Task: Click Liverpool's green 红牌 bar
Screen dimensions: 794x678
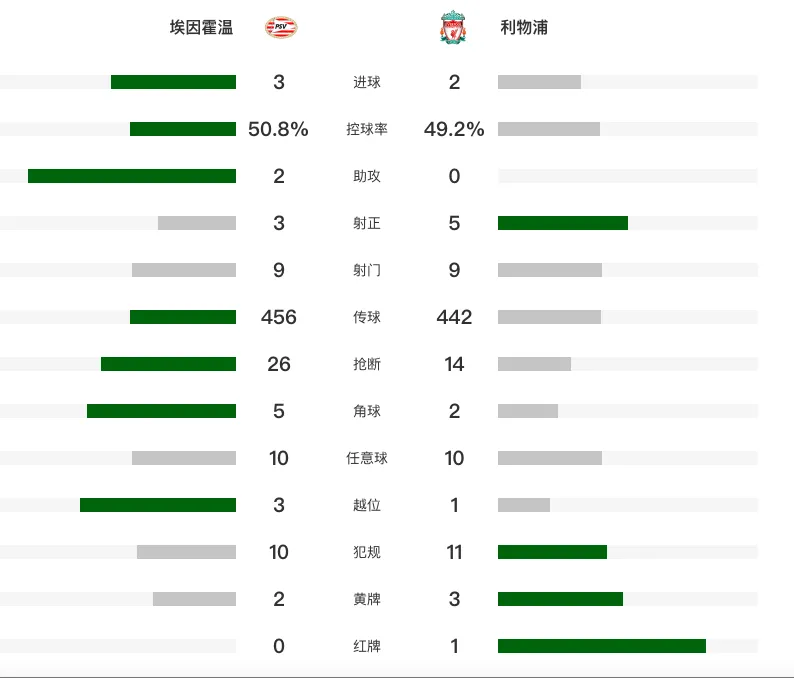Action: click(x=602, y=646)
